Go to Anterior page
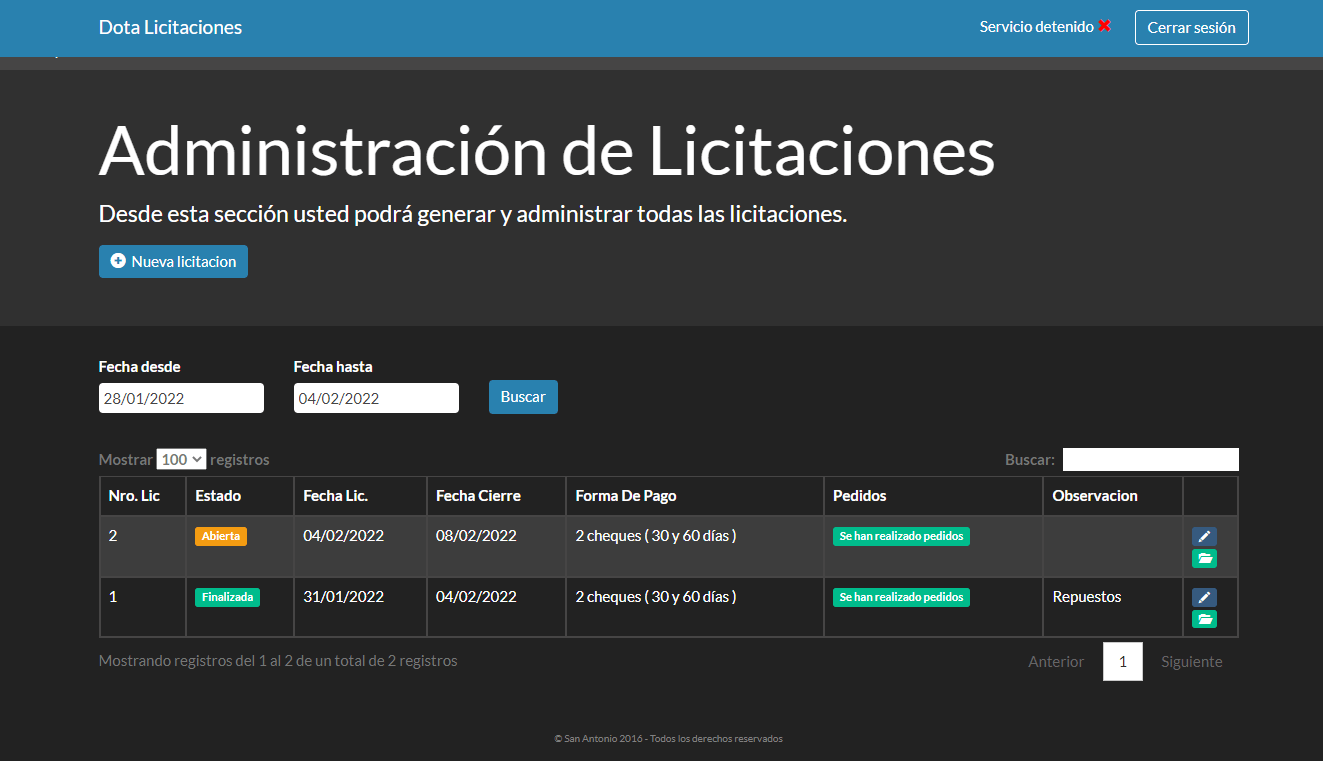 [1056, 662]
